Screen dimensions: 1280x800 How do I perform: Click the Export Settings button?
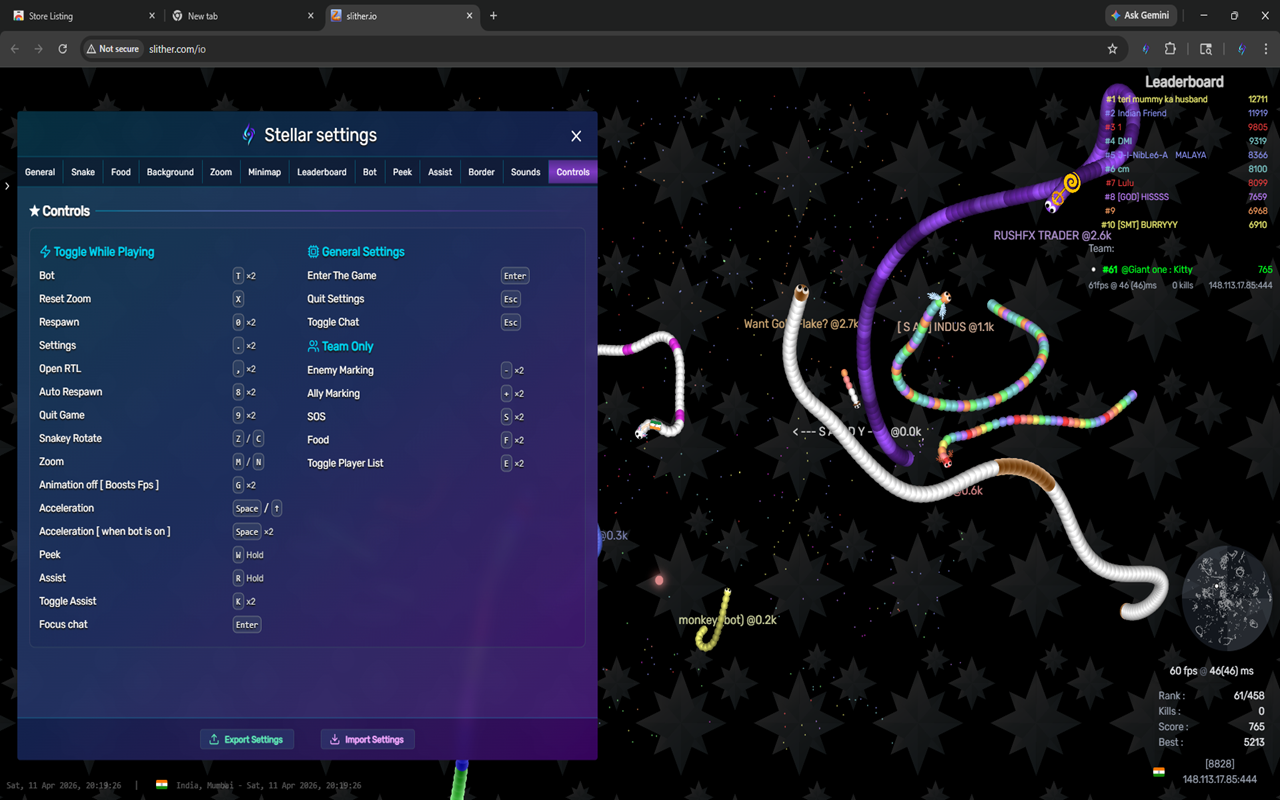tap(247, 740)
